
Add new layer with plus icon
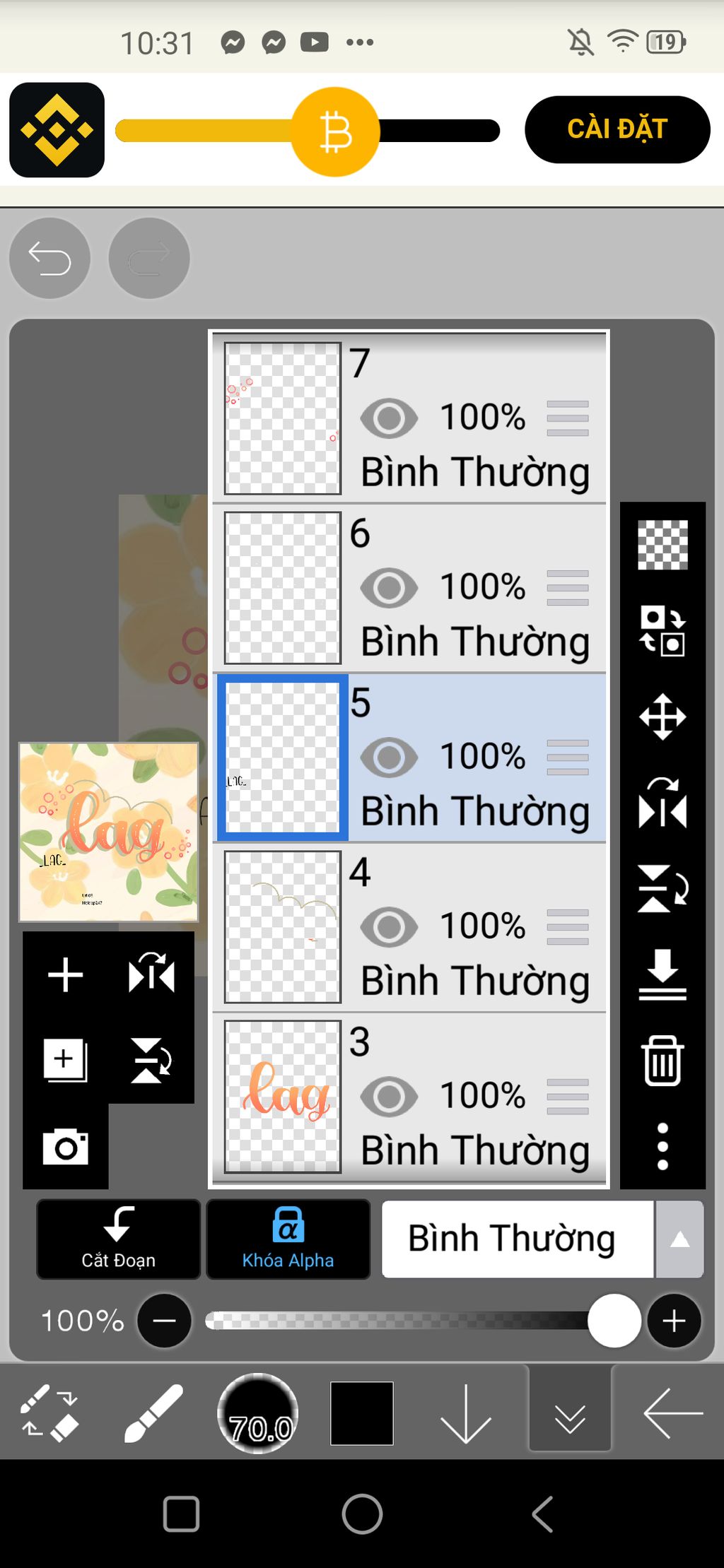click(65, 974)
